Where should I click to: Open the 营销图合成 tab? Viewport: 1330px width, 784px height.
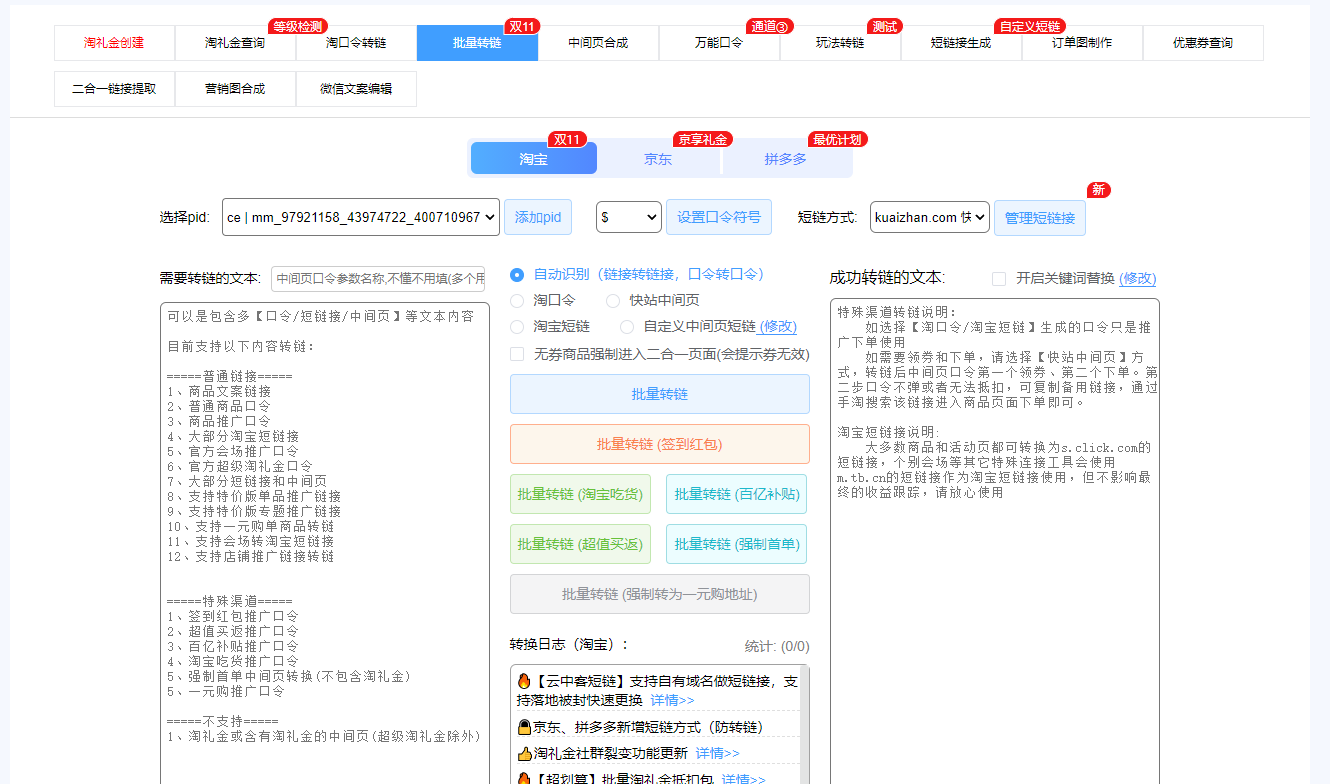click(235, 89)
